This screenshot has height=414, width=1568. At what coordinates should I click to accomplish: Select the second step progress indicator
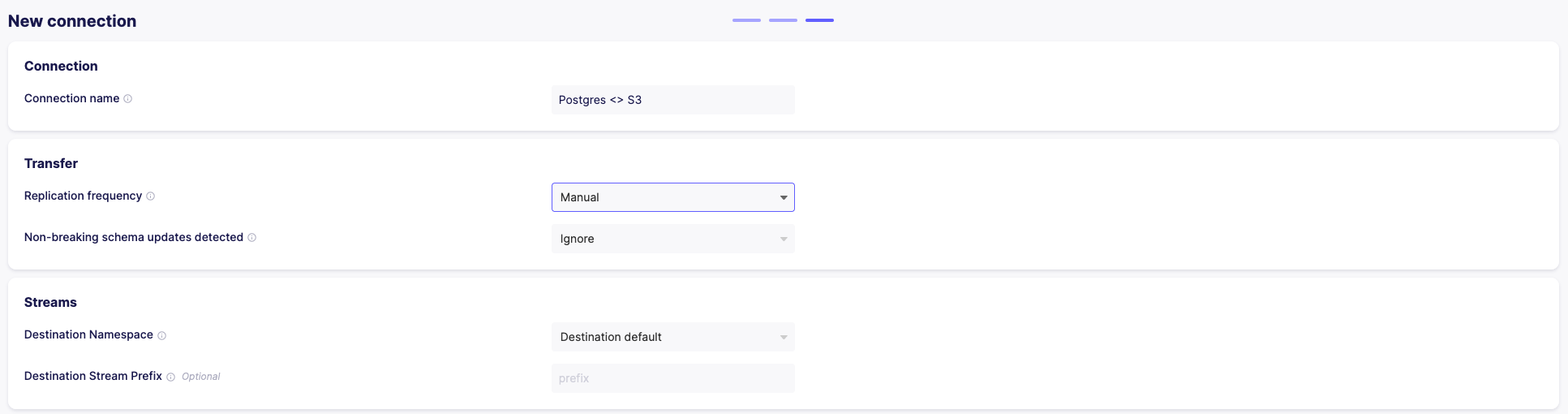click(783, 20)
